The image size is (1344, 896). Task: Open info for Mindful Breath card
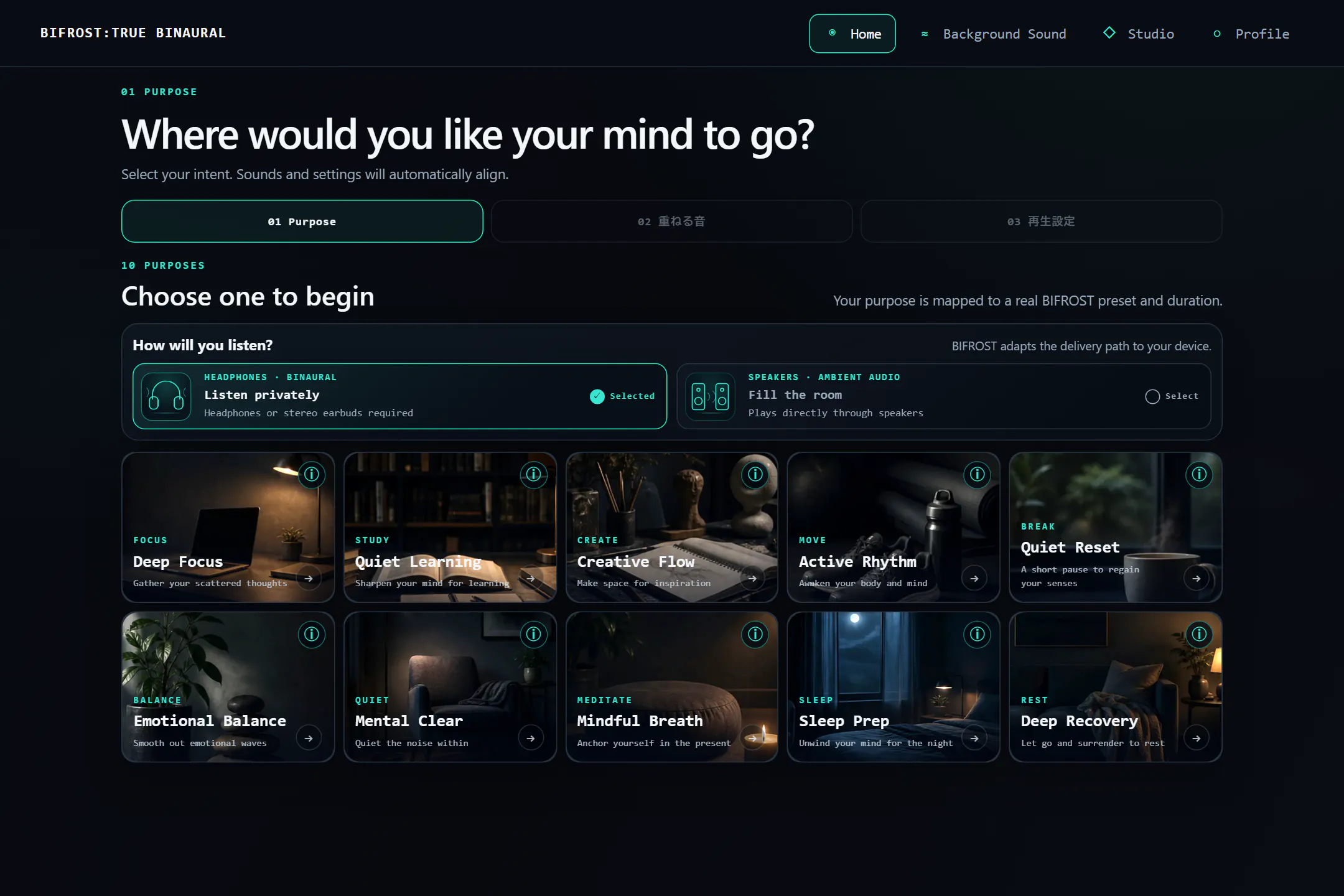755,634
